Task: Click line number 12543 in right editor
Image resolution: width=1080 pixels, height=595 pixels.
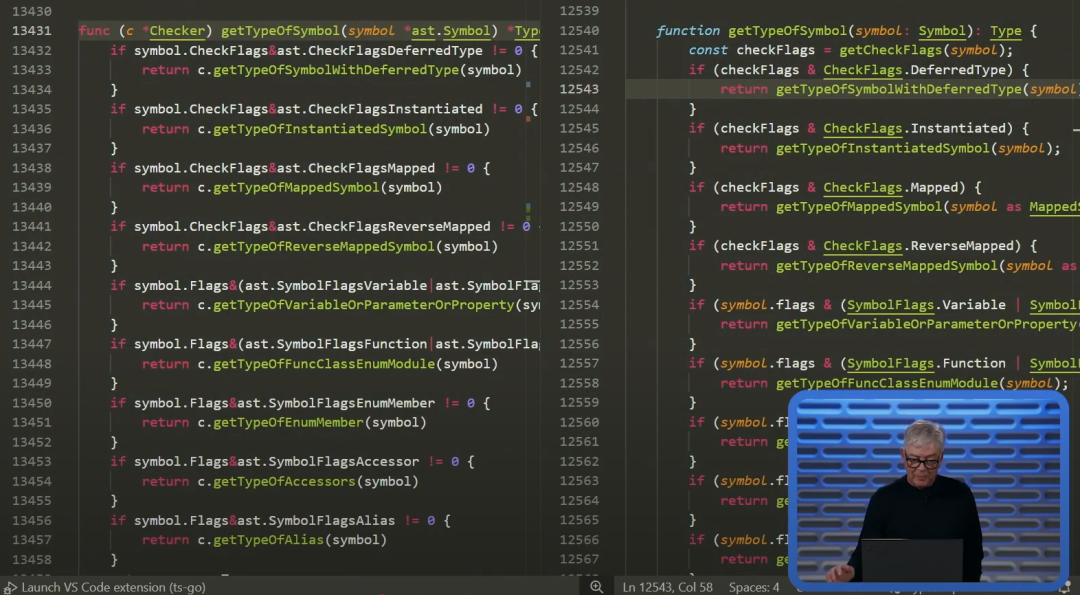Action: [x=579, y=89]
